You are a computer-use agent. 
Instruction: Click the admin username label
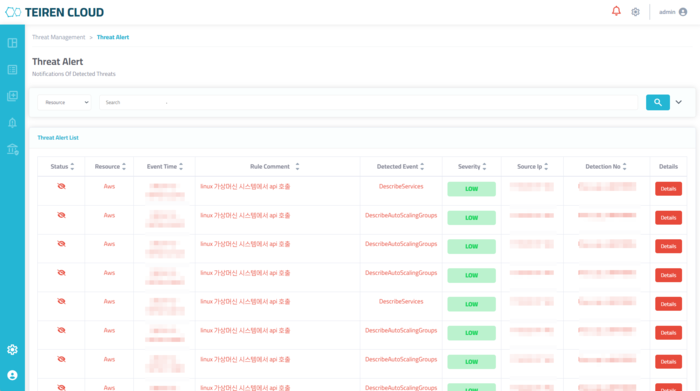pyautogui.click(x=667, y=12)
